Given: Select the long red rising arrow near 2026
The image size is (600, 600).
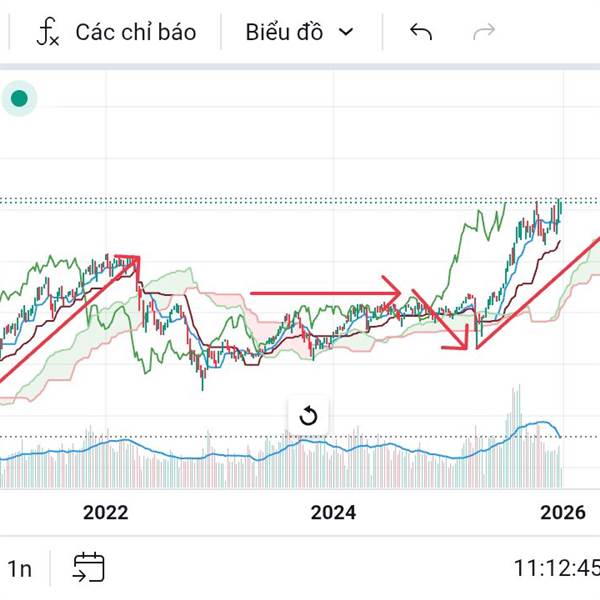Looking at the screenshot, I should [x=540, y=290].
